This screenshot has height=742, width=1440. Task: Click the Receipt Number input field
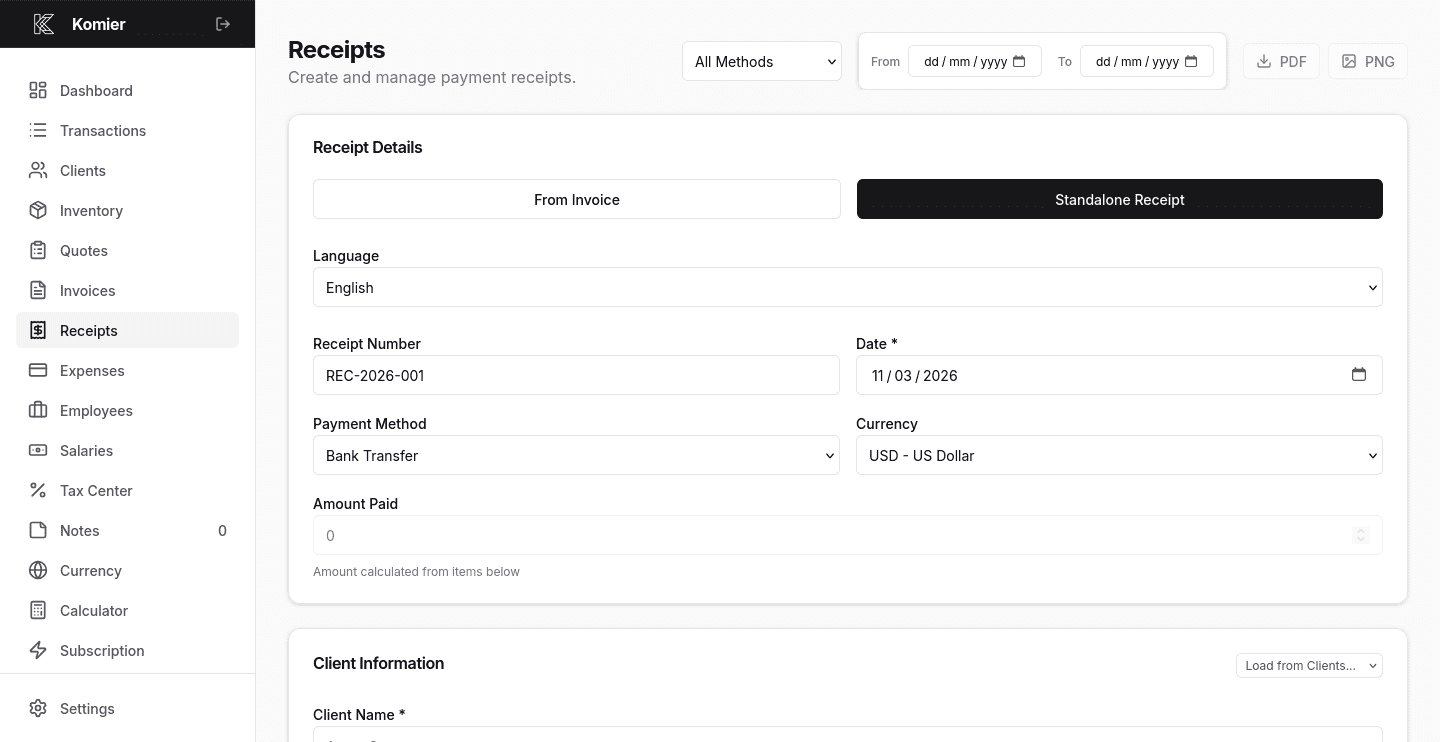click(576, 375)
